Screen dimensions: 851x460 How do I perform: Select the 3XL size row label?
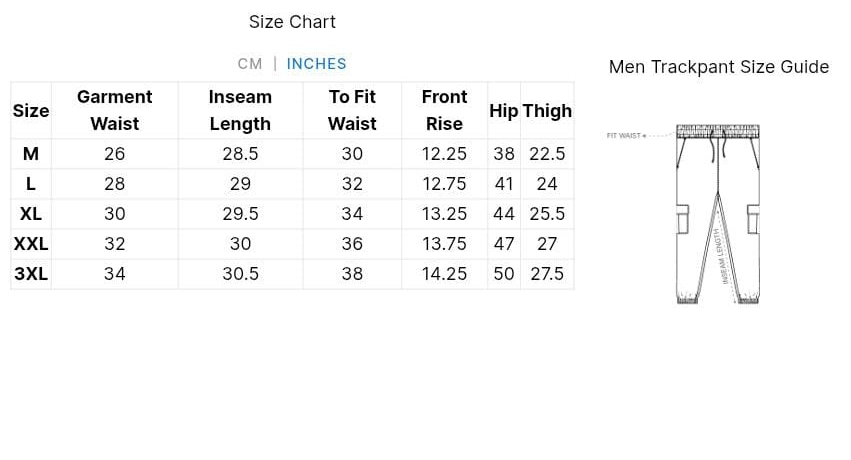pos(31,274)
